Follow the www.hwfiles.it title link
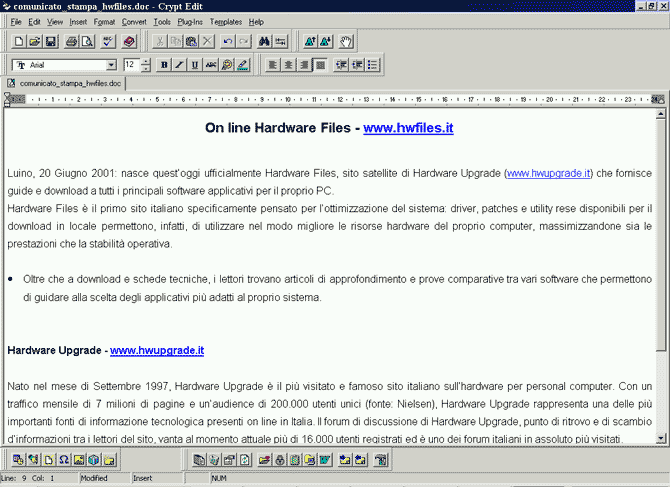This screenshot has width=670, height=487. [408, 128]
